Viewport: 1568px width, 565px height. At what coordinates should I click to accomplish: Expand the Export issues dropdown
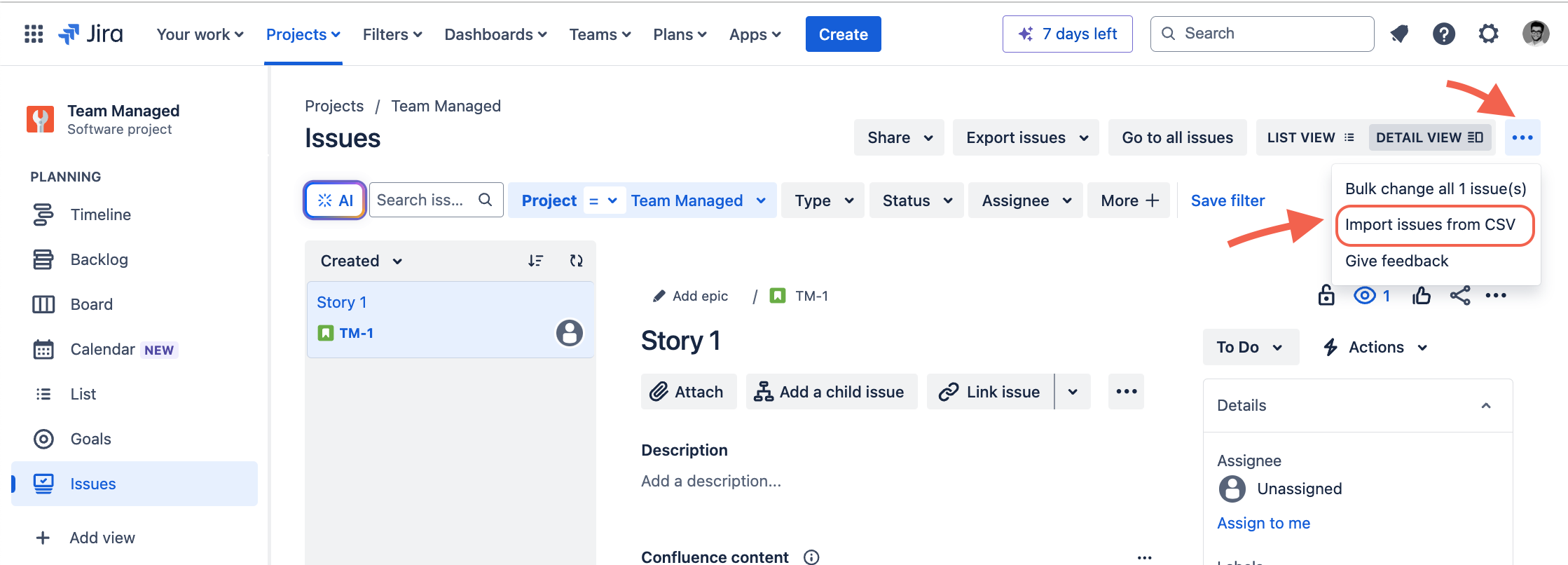coord(1026,137)
